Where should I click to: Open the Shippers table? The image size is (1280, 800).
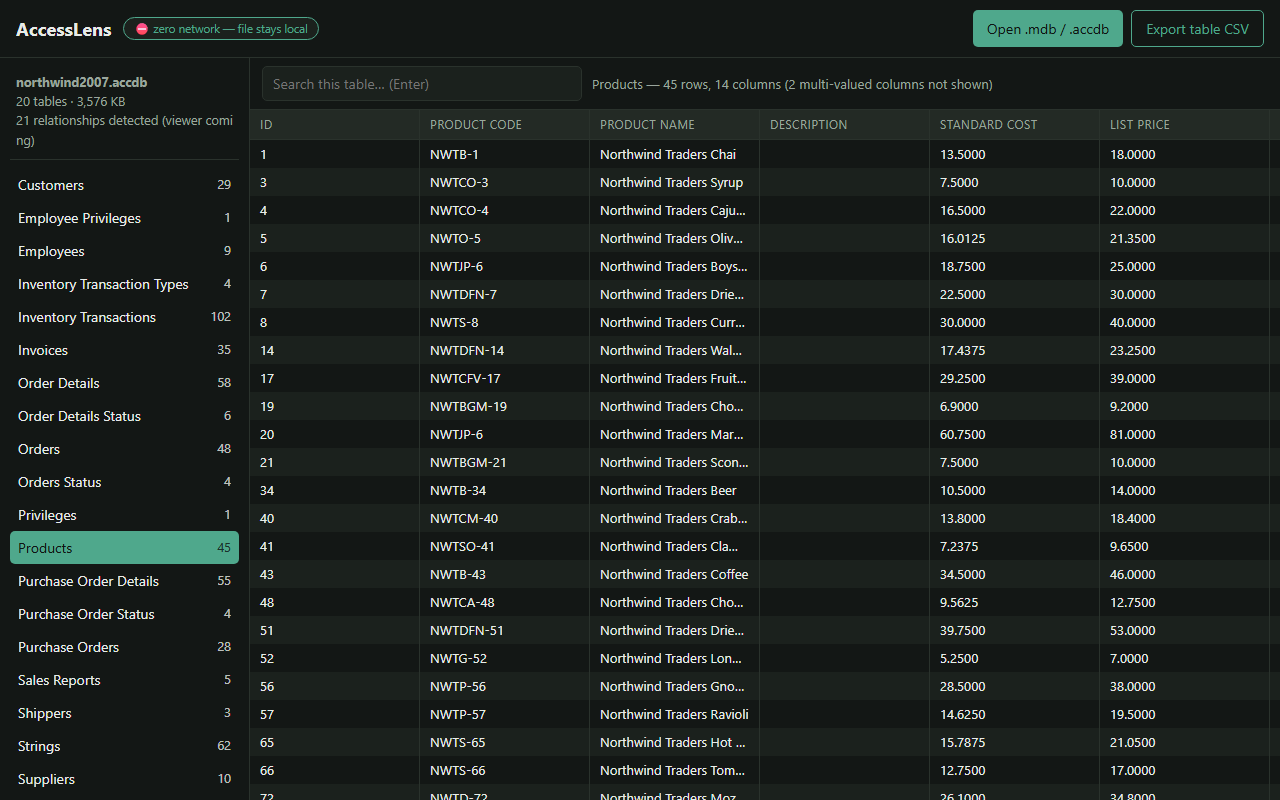coord(124,713)
